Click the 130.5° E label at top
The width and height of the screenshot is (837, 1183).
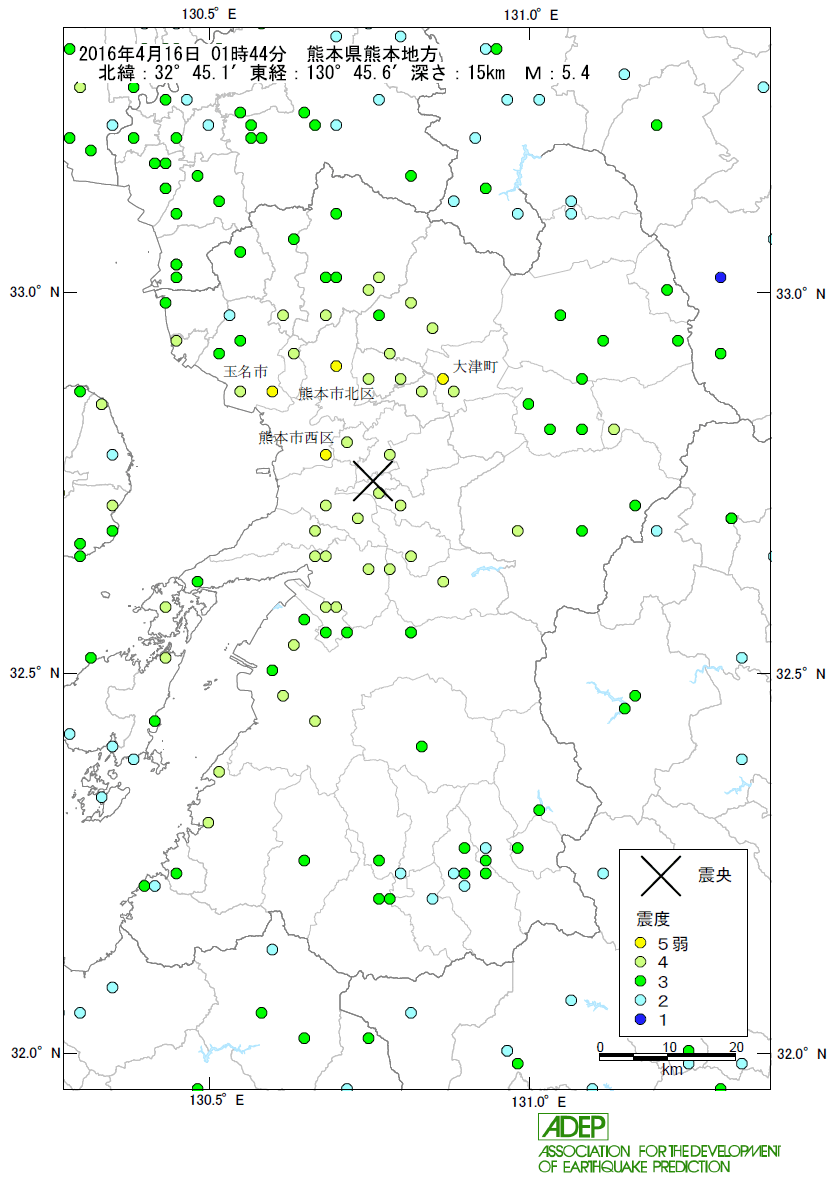tap(209, 14)
